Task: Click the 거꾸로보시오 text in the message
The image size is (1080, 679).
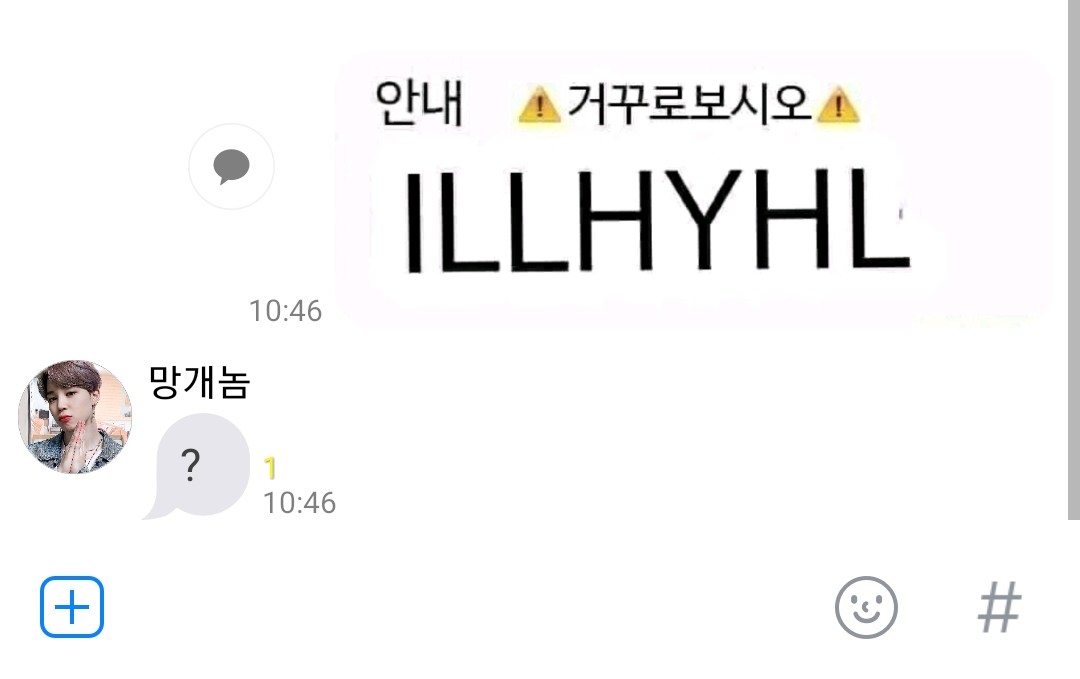Action: (x=687, y=105)
